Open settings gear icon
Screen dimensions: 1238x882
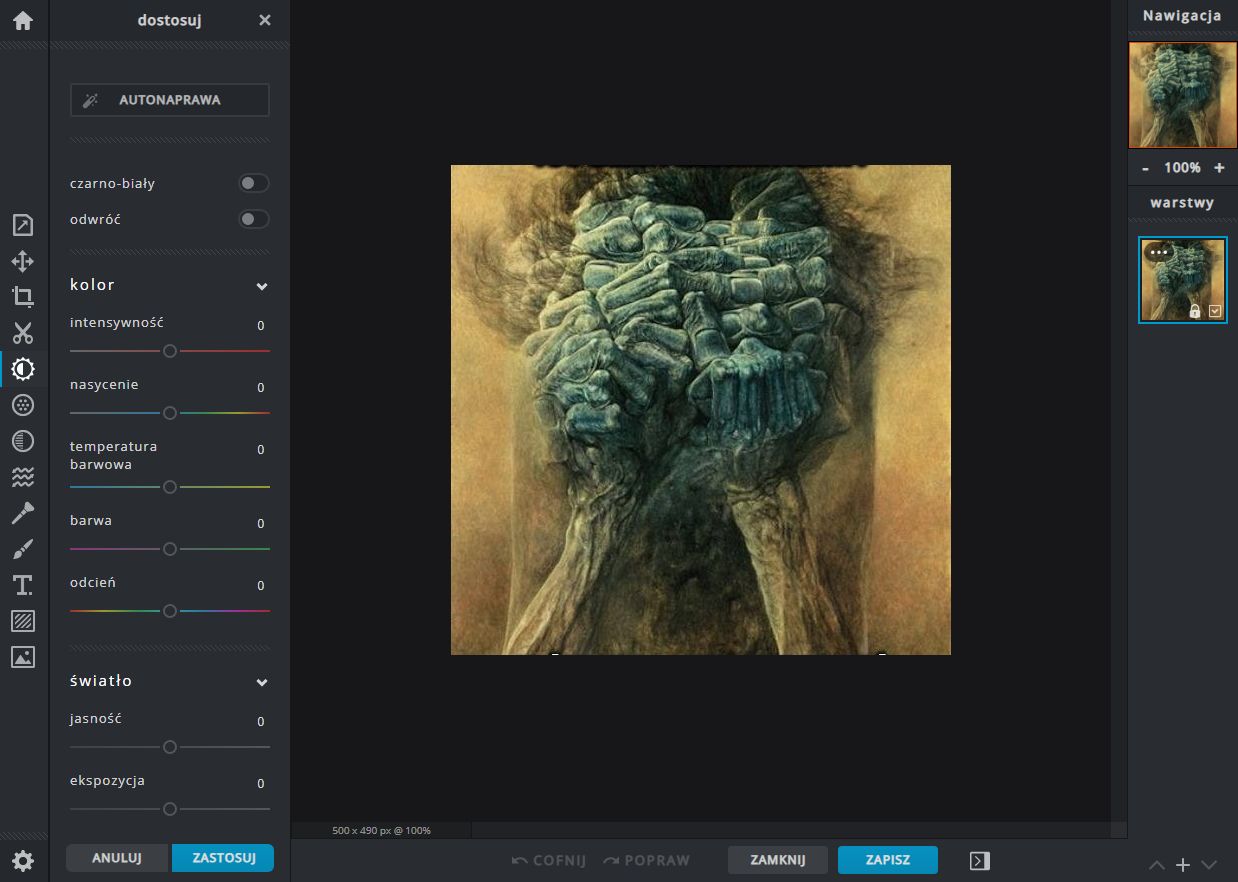(23, 861)
